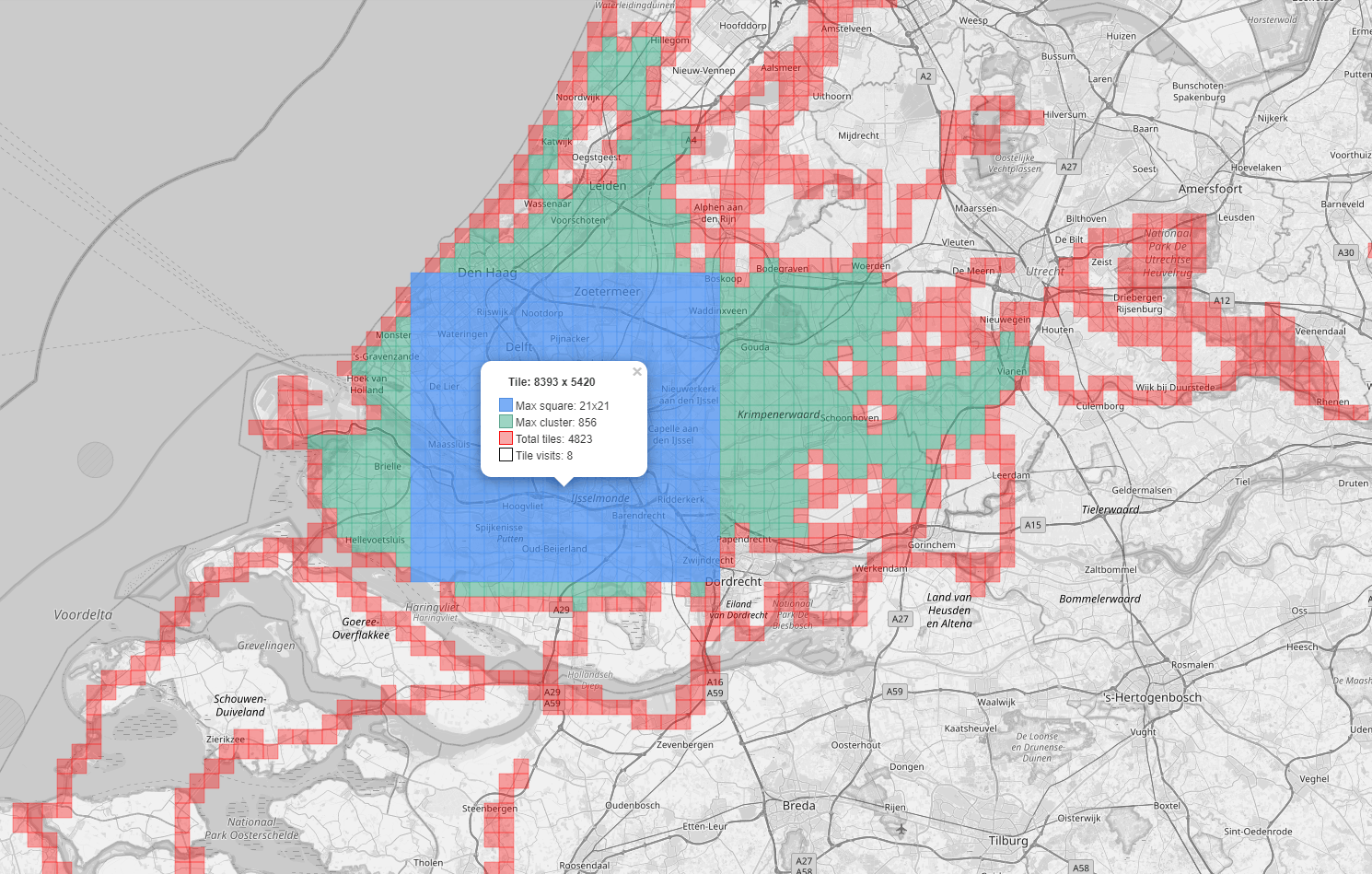Click the Woerden town label
This screenshot has width=1372, height=874.
[x=871, y=266]
